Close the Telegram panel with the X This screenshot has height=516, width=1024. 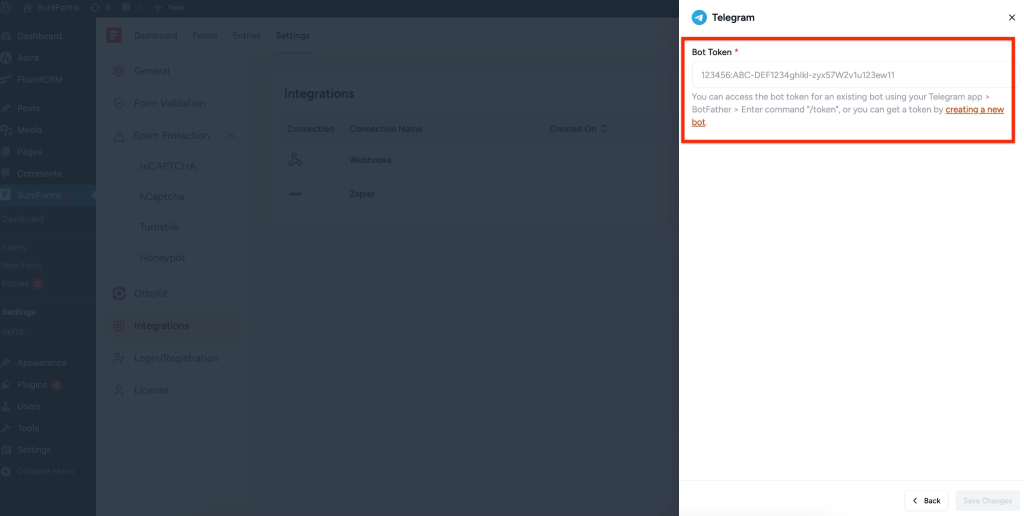(1012, 18)
